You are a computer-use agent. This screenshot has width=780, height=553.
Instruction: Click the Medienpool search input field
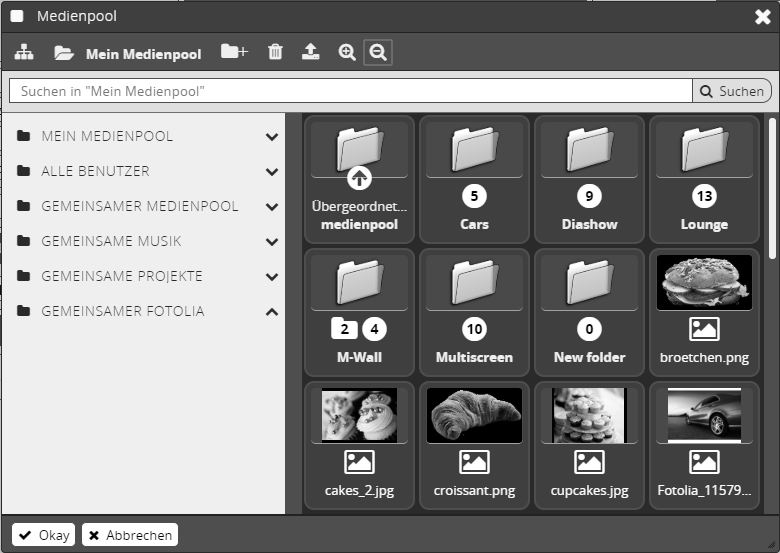350,91
